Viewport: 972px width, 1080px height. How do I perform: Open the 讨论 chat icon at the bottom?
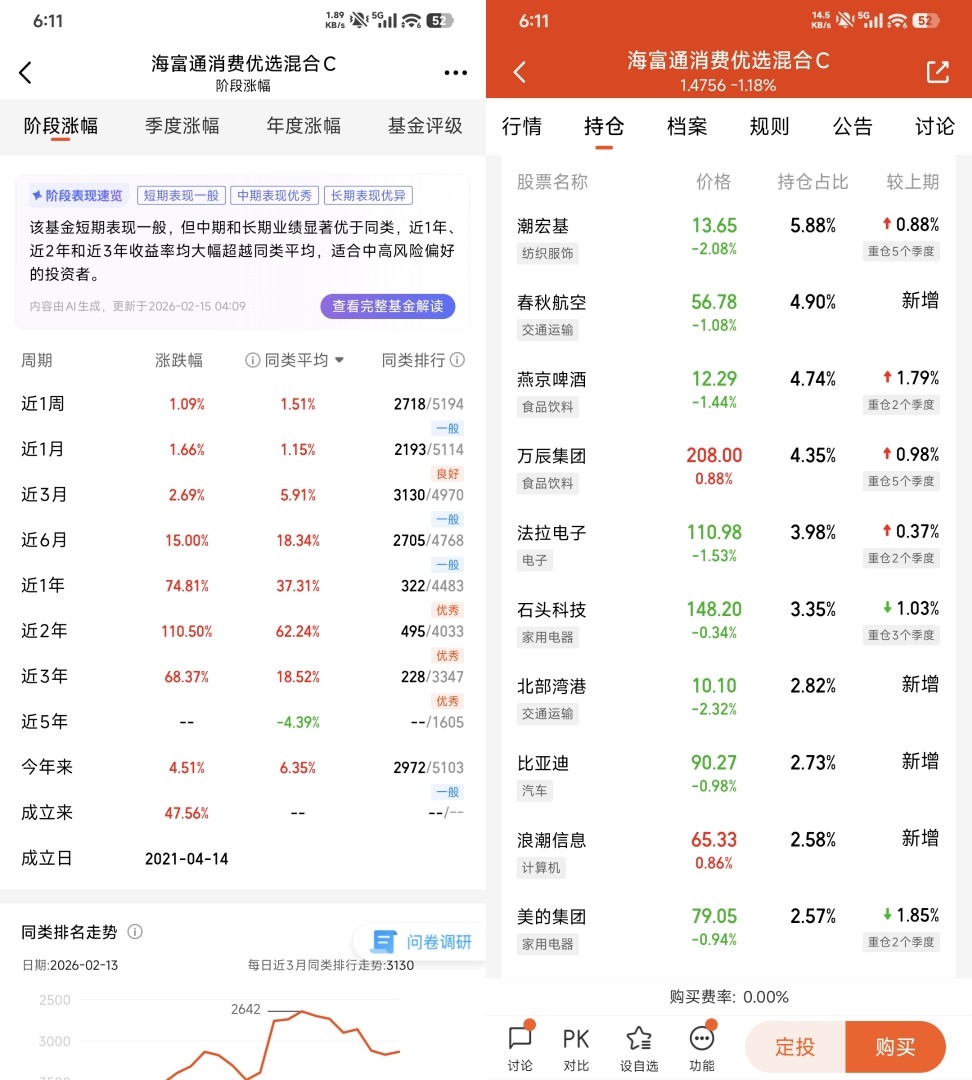[520, 1048]
